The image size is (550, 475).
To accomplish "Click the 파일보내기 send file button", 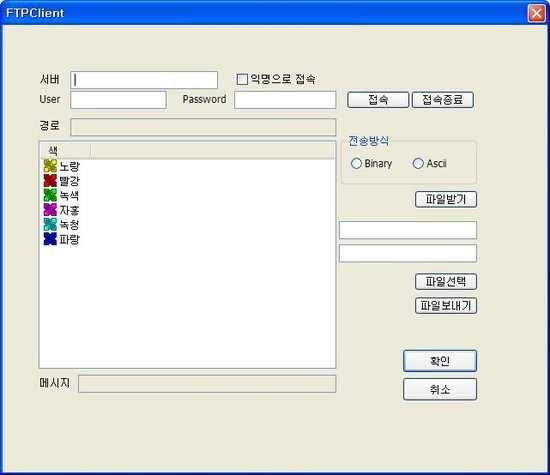I will pos(446,306).
